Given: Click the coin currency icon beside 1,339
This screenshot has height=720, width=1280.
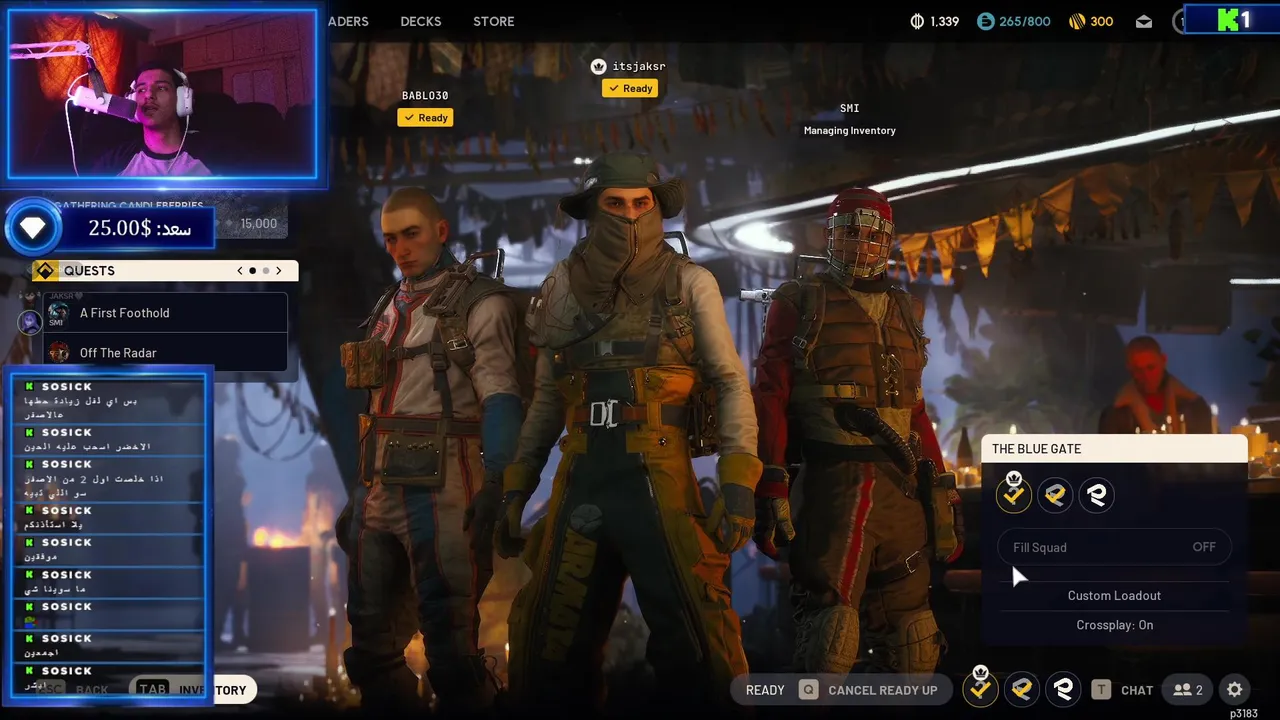Looking at the screenshot, I should point(917,21).
